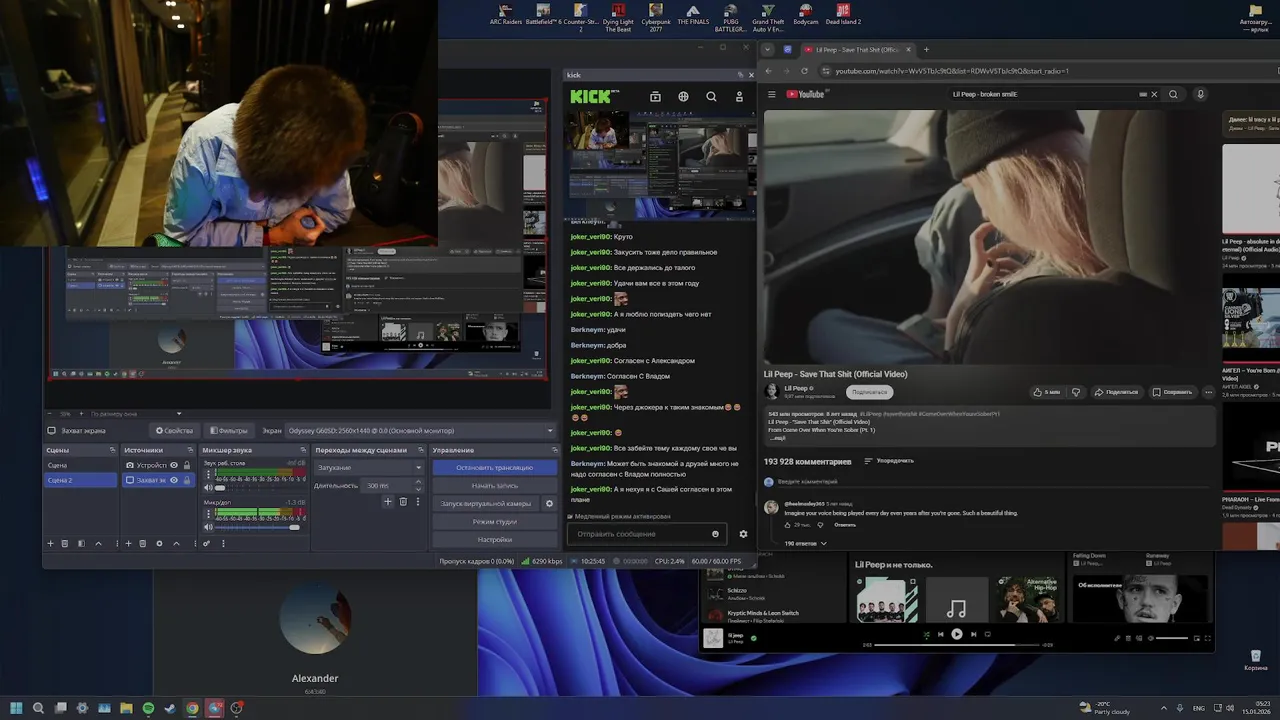Go to previous Spotify track
This screenshot has width=1280, height=720.
tap(940, 634)
